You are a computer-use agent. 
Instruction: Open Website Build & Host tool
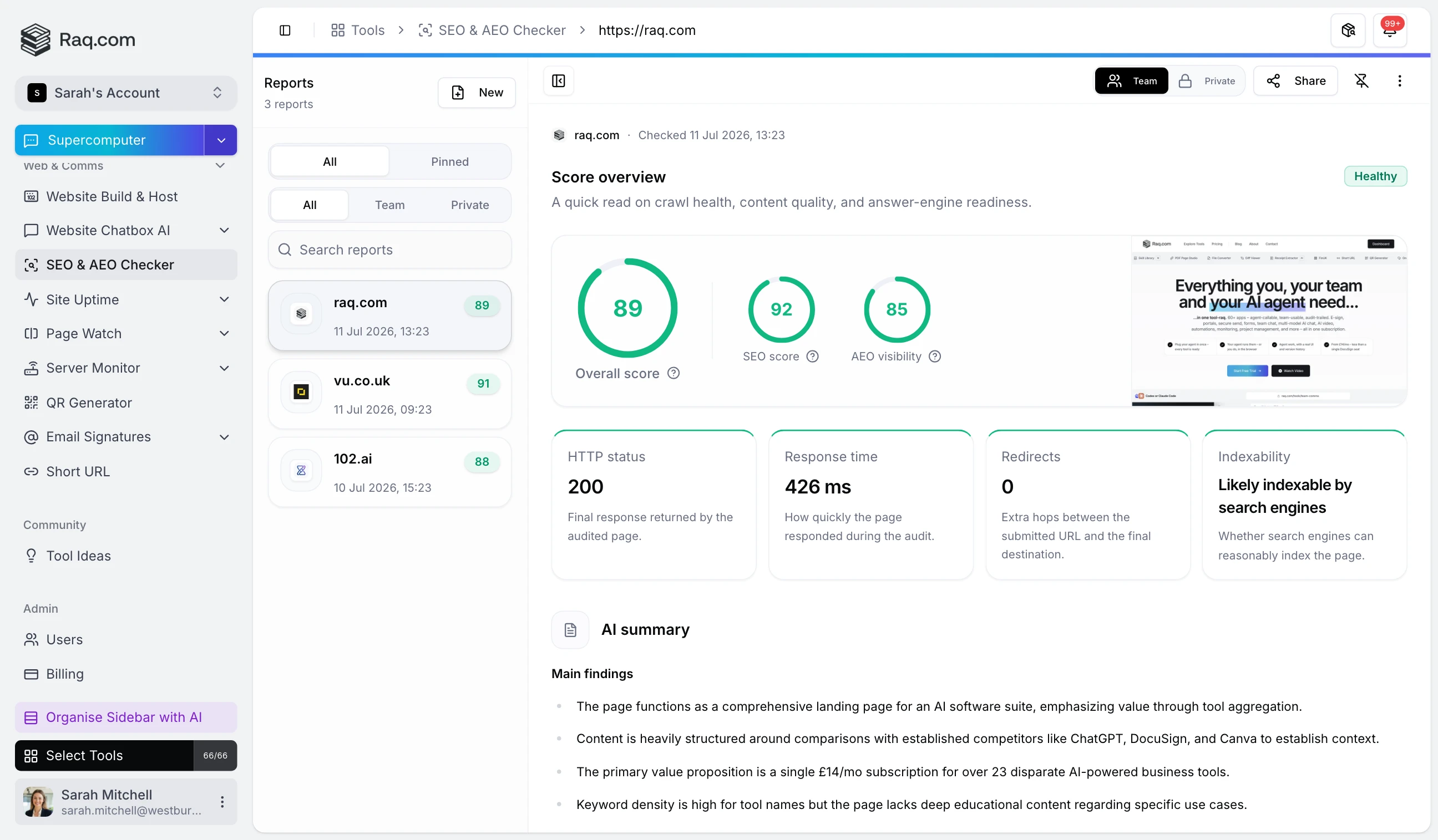[125, 196]
